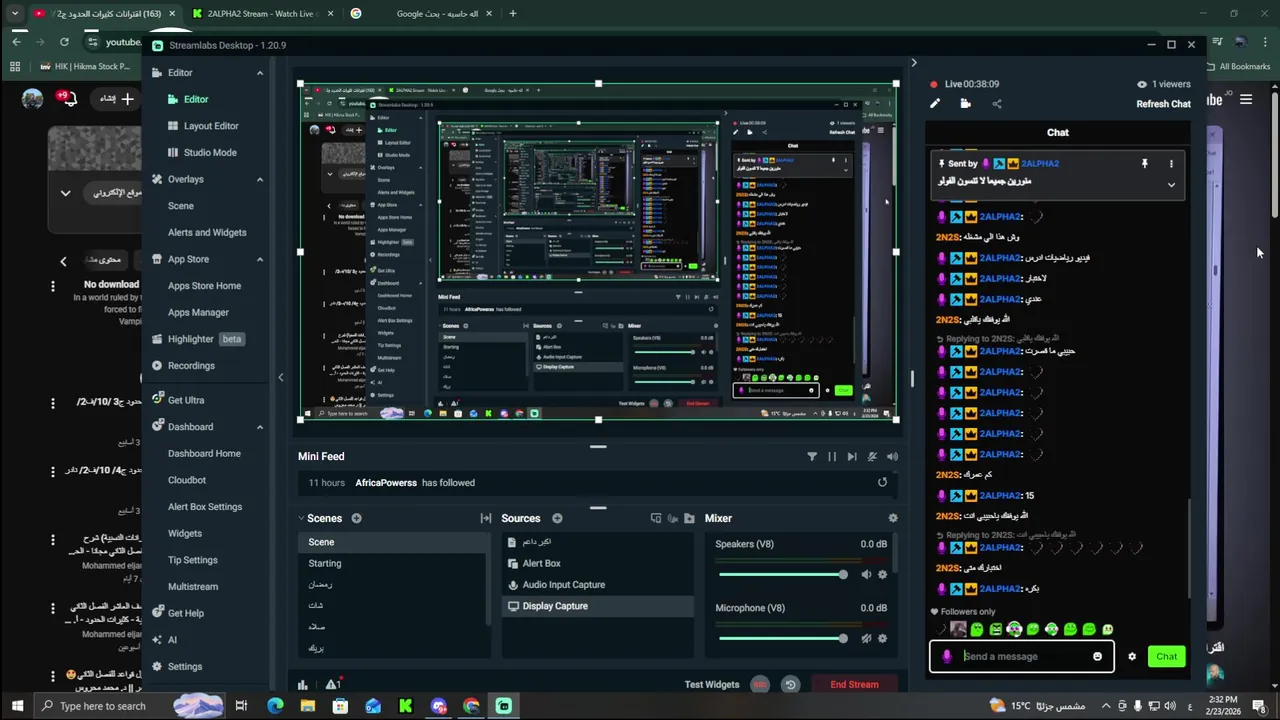
Task: Mute the Speakers (V8) channel
Action: [866, 575]
